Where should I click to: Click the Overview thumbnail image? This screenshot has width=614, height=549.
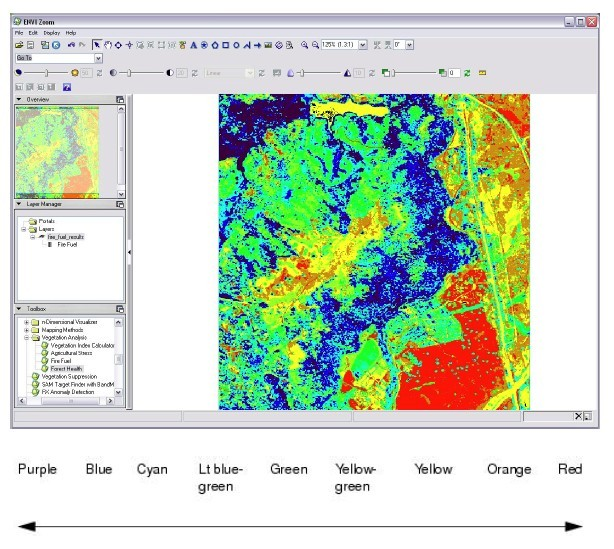tap(57, 152)
